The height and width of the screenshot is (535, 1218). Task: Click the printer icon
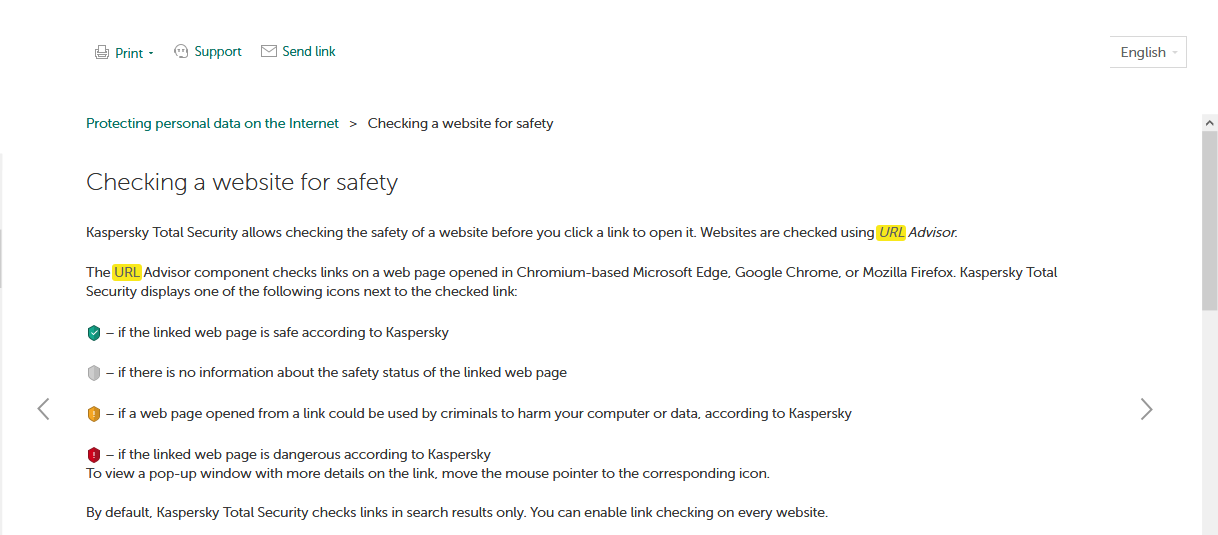point(102,53)
